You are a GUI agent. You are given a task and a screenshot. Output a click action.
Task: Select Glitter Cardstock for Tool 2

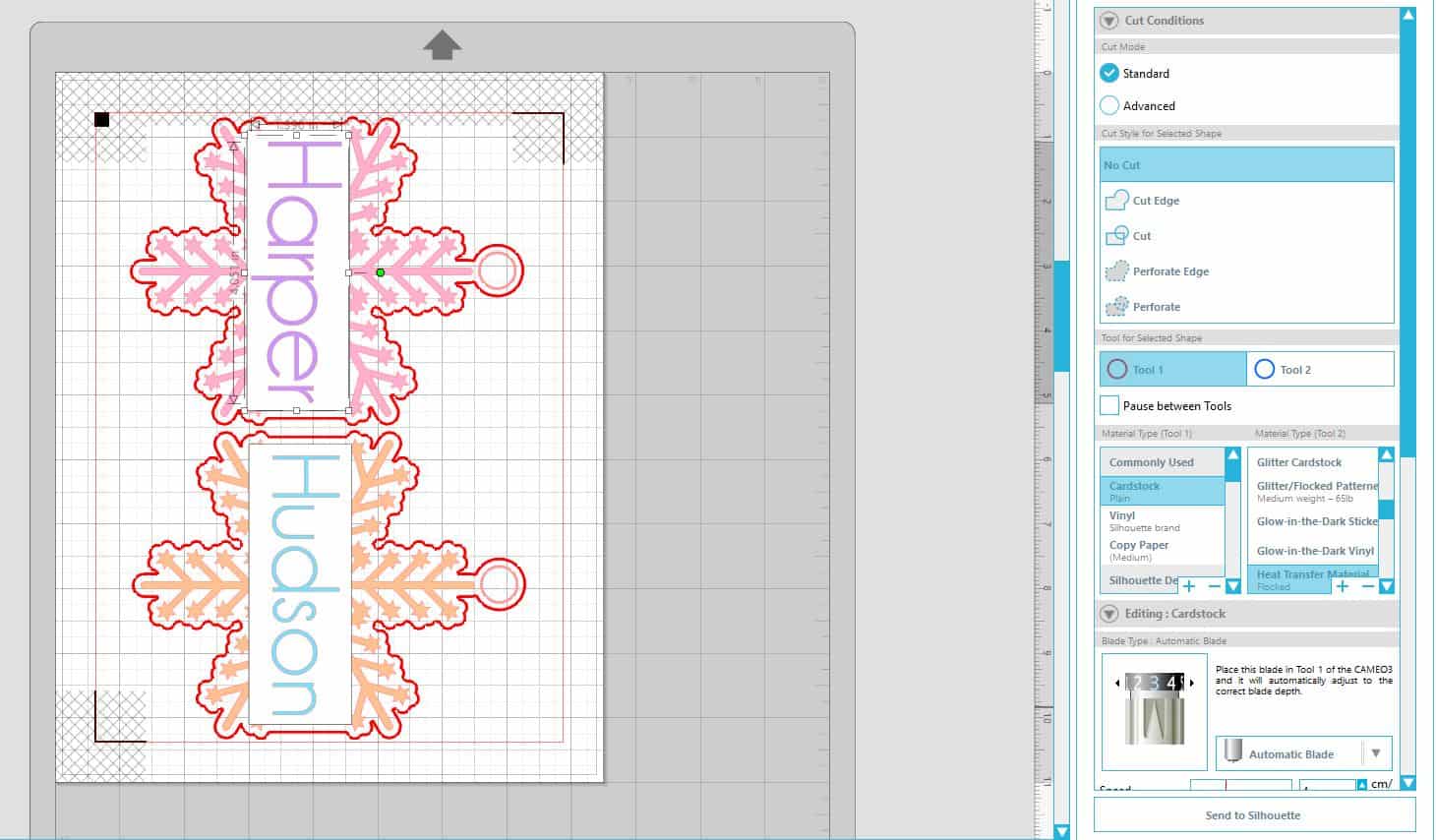tap(1312, 461)
